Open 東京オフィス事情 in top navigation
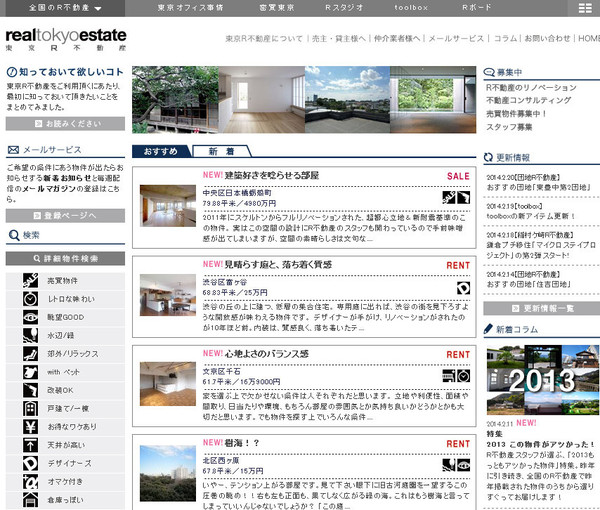This screenshot has width=600, height=510. [191, 7]
